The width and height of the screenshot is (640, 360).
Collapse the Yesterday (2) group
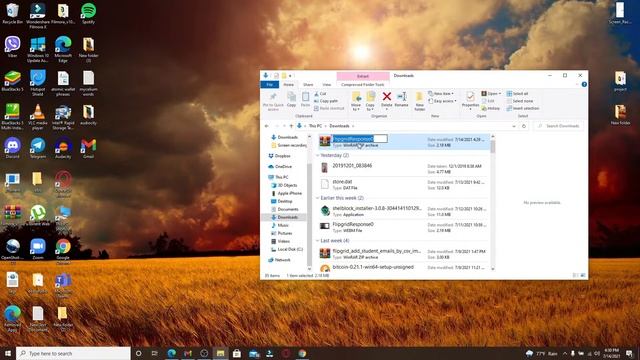318,156
